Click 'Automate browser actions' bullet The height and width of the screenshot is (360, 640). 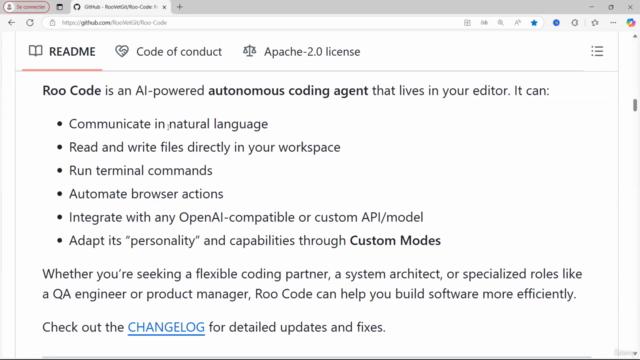pos(146,193)
